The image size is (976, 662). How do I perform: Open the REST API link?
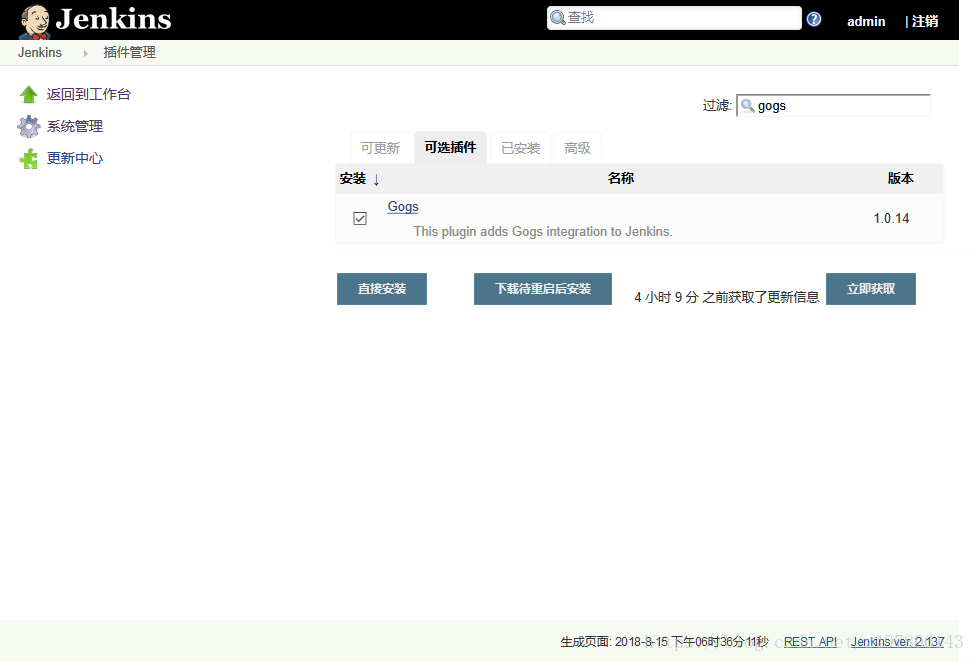tap(810, 641)
